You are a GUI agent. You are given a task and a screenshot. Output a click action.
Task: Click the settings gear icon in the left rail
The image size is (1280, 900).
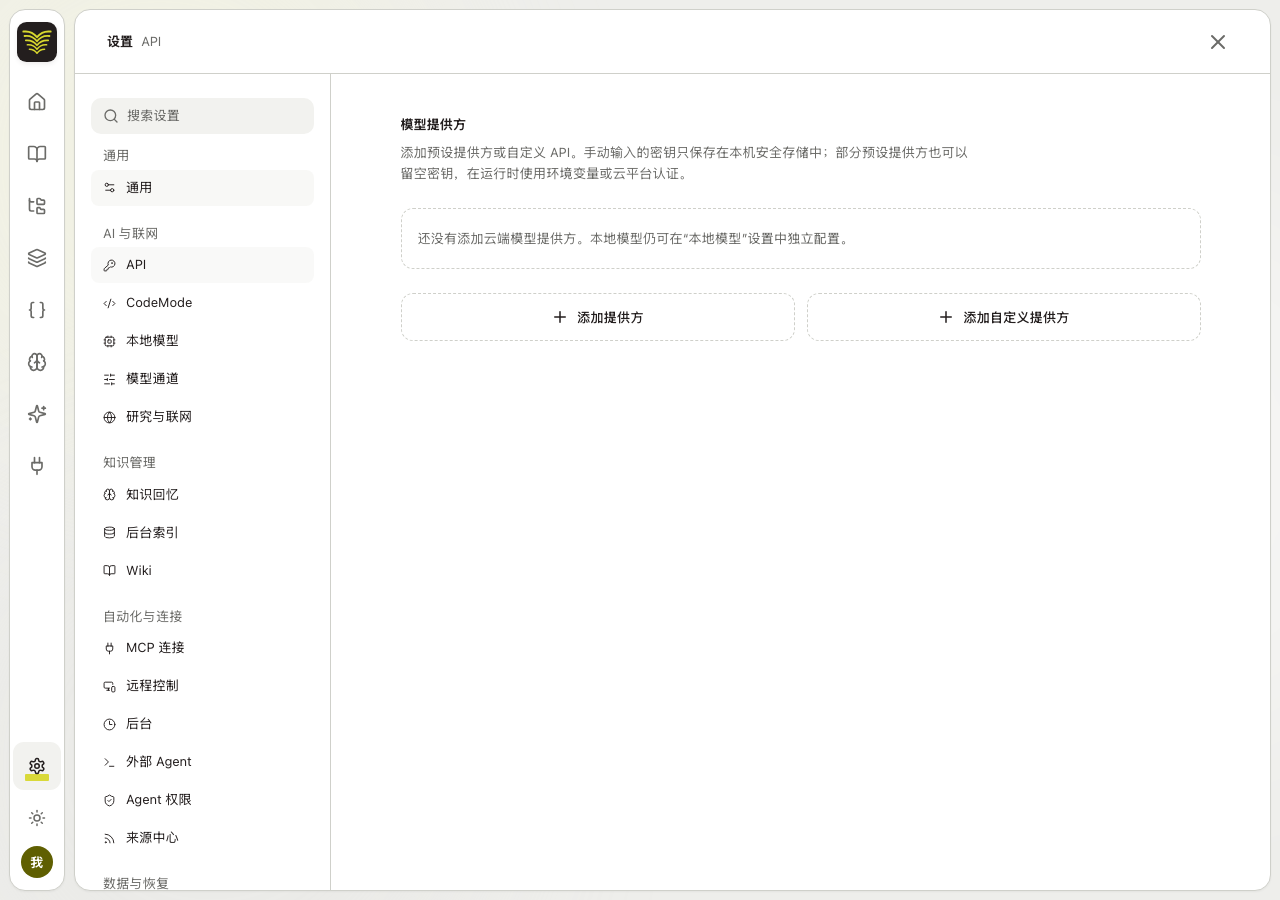(37, 766)
